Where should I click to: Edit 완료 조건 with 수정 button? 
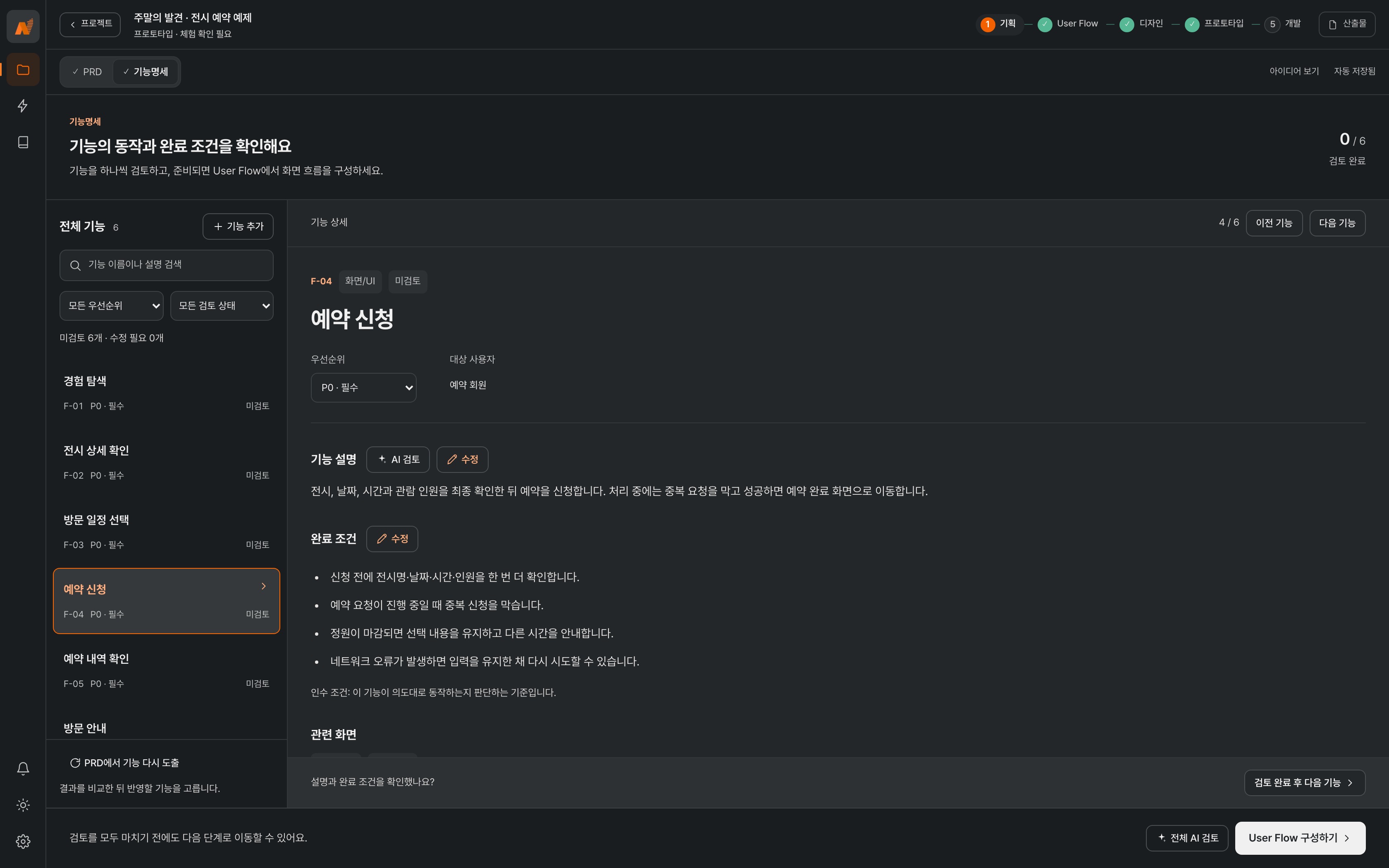point(392,539)
